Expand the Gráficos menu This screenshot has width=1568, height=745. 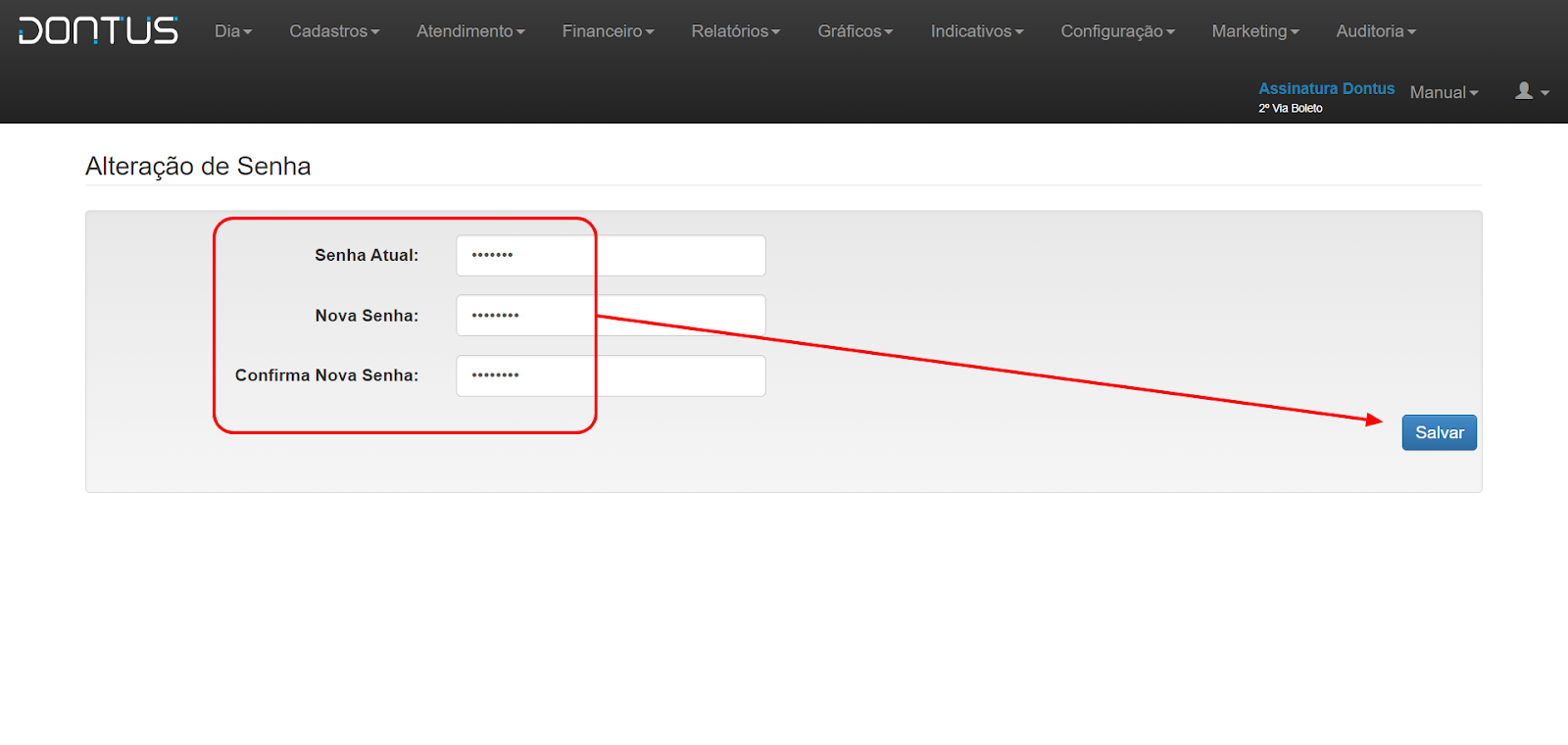856,31
